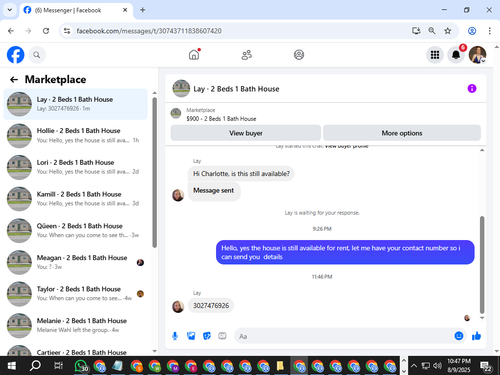Send a thumbs up like
This screenshot has width=500, height=375.
[x=477, y=336]
